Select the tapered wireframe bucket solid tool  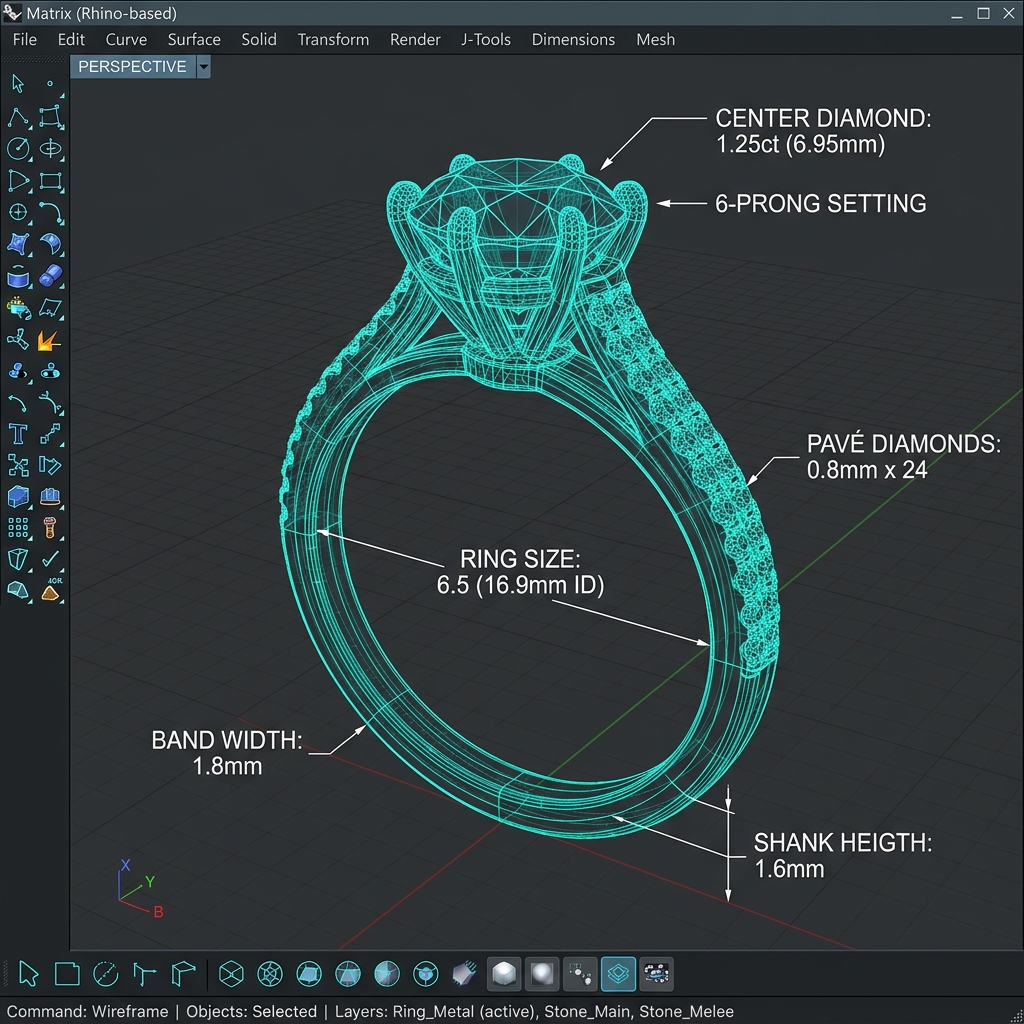pyautogui.click(x=18, y=559)
